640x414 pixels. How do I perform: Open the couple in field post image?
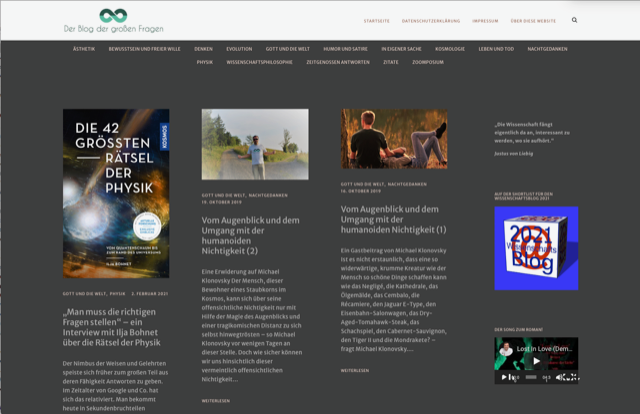(394, 139)
